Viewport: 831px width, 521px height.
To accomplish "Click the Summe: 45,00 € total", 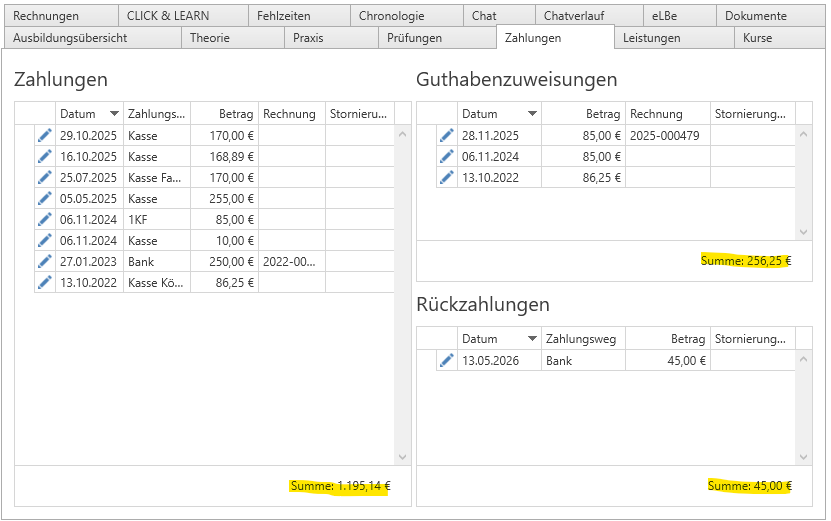I will [749, 485].
